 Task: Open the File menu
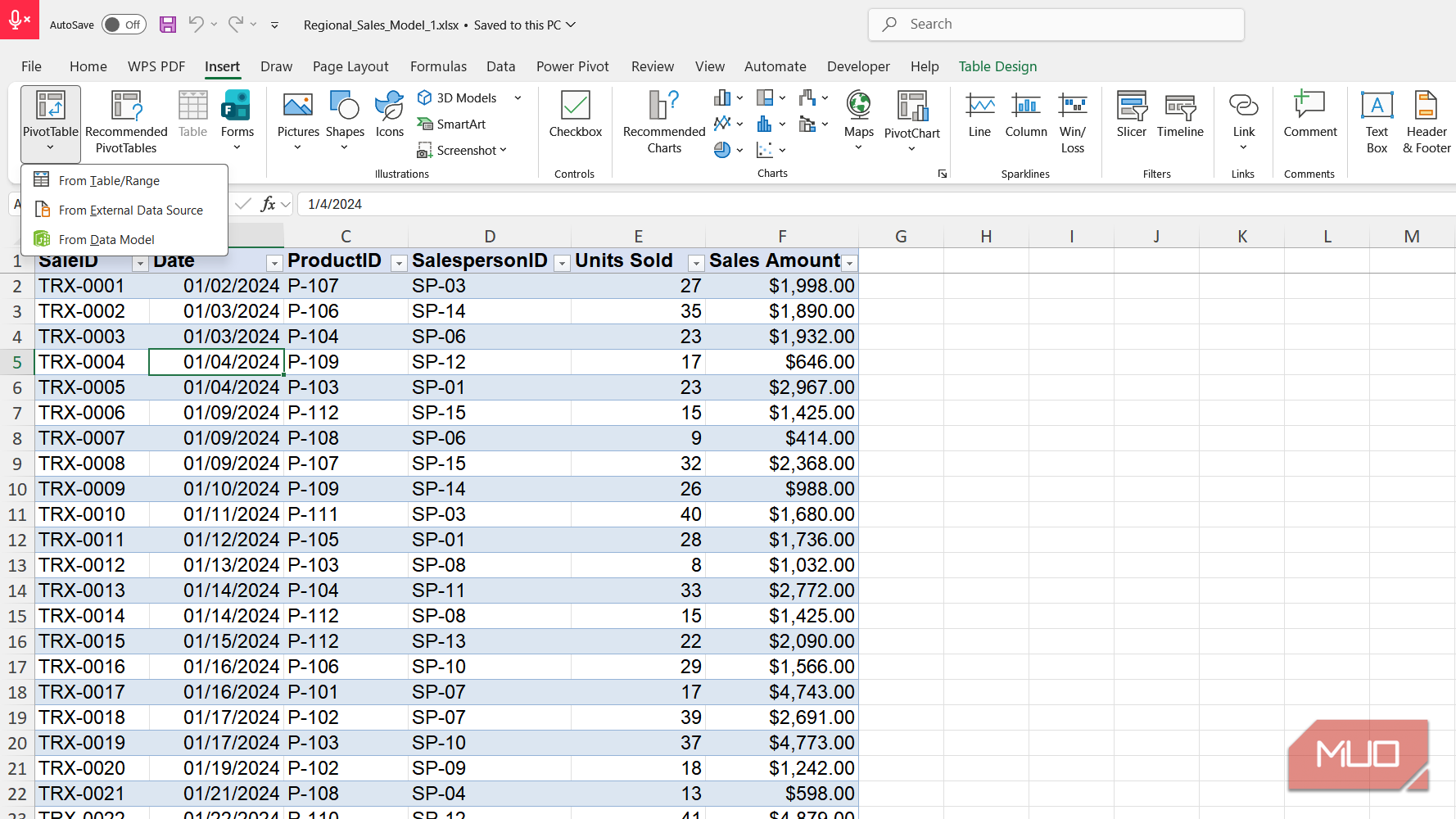pos(31,66)
